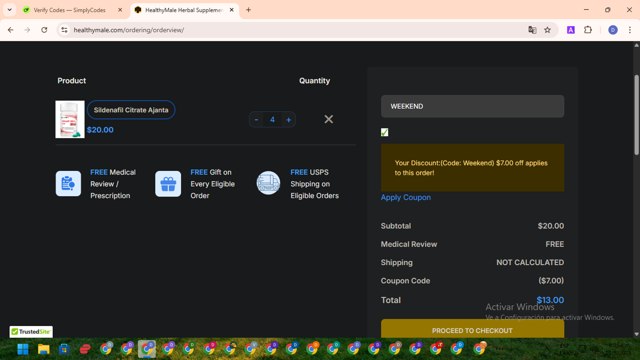Open Microsoft Store from the taskbar
Screen dimensions: 640x360
(x=64, y=349)
